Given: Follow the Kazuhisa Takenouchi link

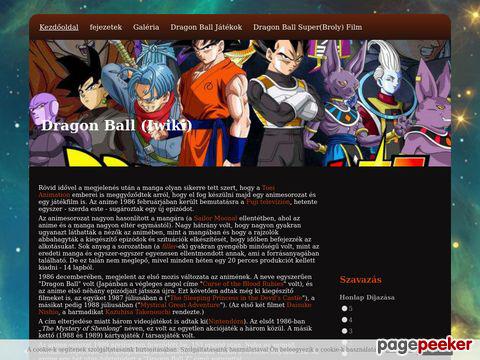Looking at the screenshot, I should 138,312.
